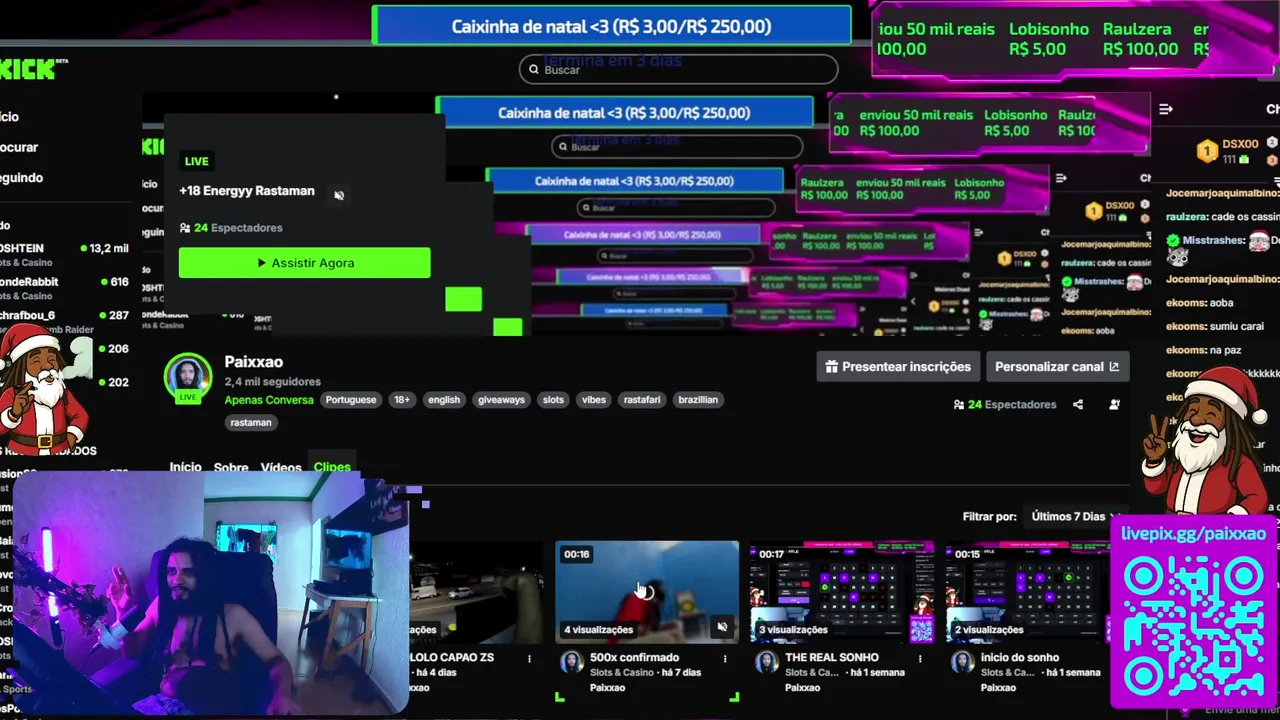Open the Últimos 7 Dias filter dropdown
1280x720 pixels.
point(1074,517)
